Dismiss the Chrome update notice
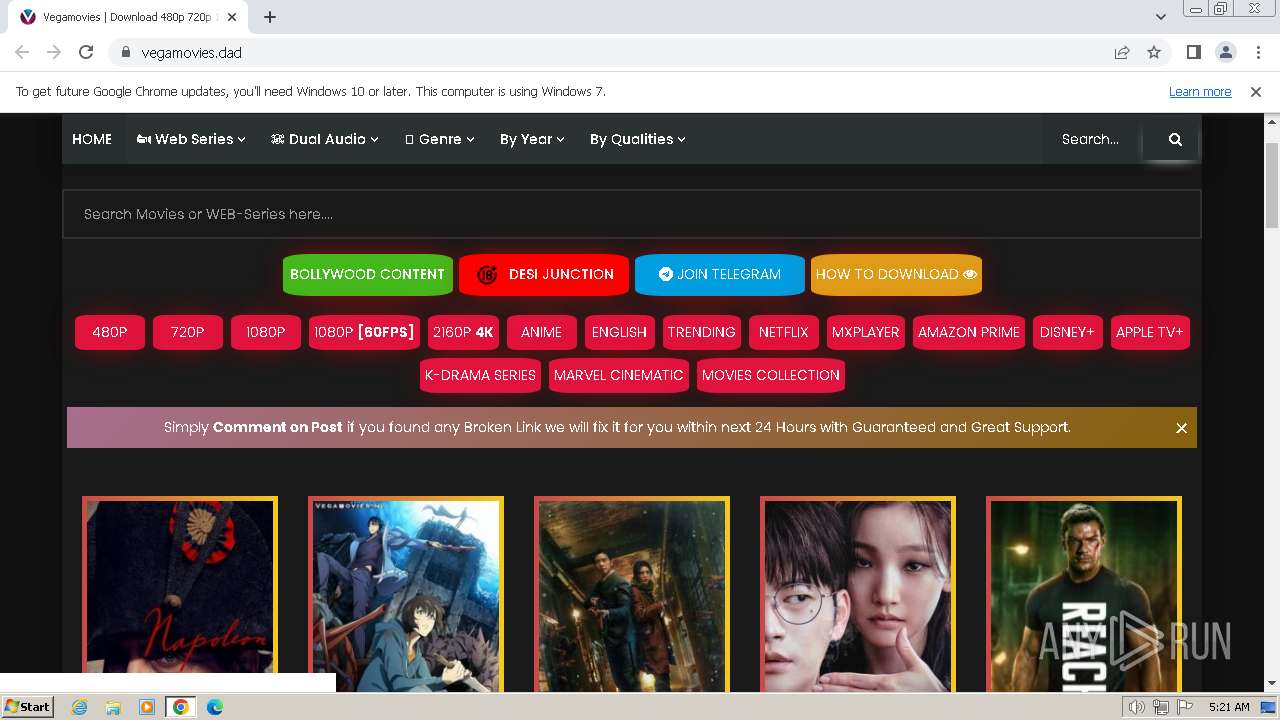 1256,91
